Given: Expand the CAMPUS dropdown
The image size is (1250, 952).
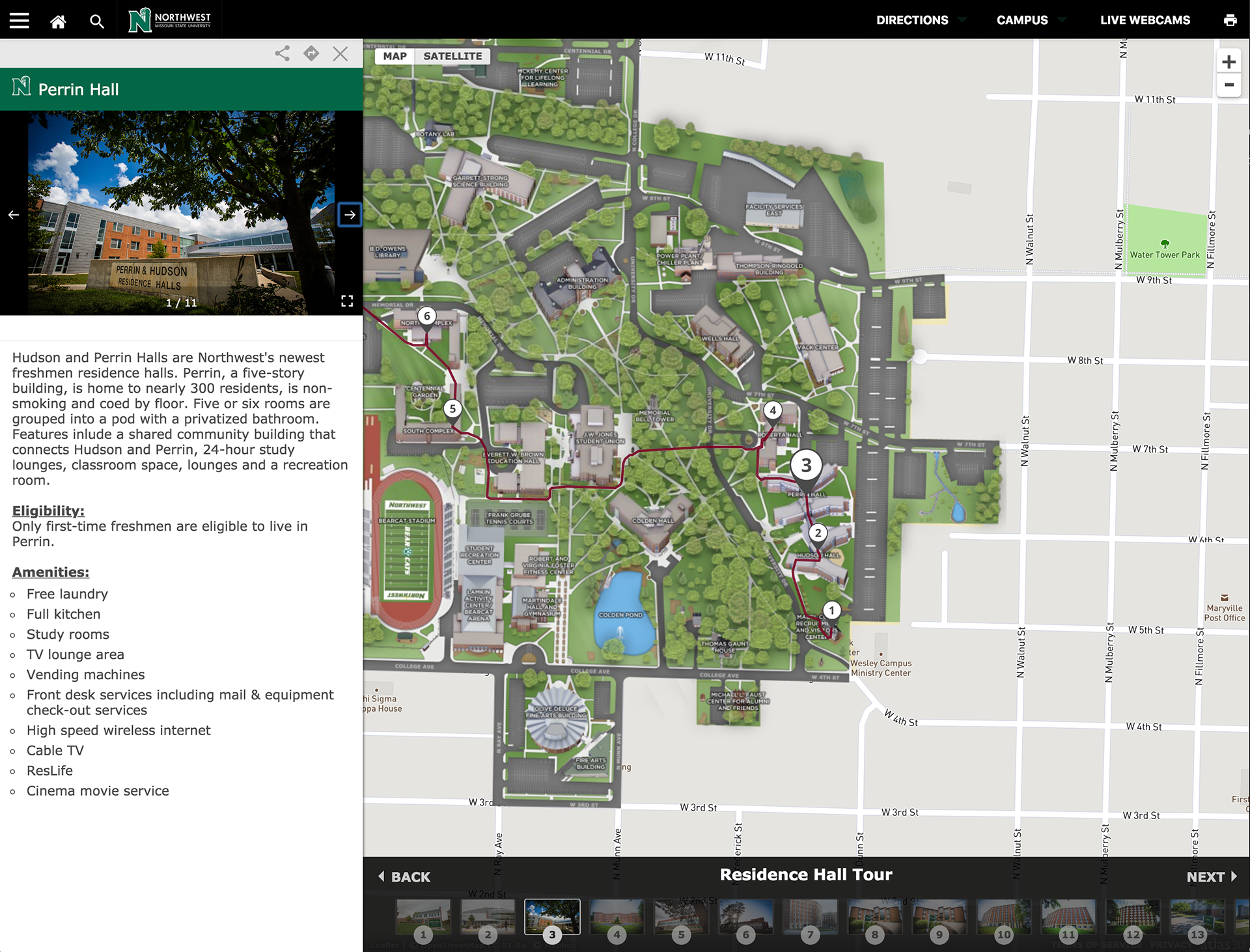Looking at the screenshot, I should (1031, 20).
